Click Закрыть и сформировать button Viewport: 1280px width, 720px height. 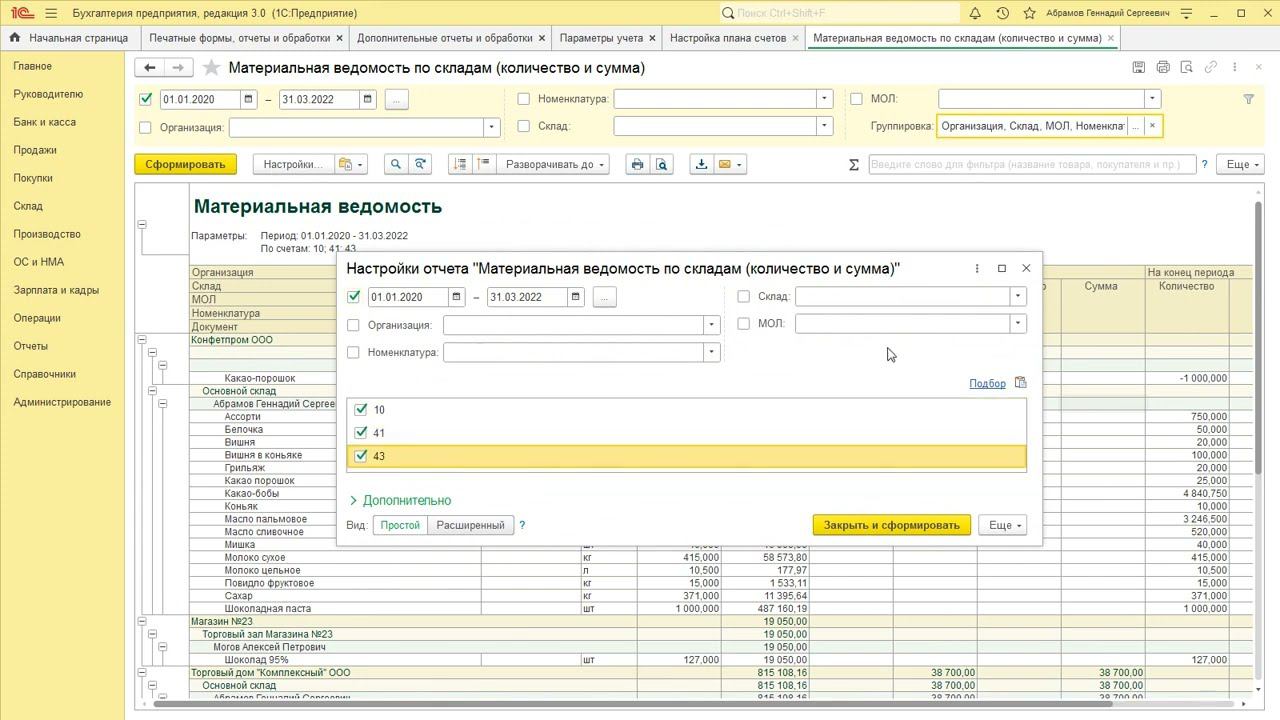891,525
